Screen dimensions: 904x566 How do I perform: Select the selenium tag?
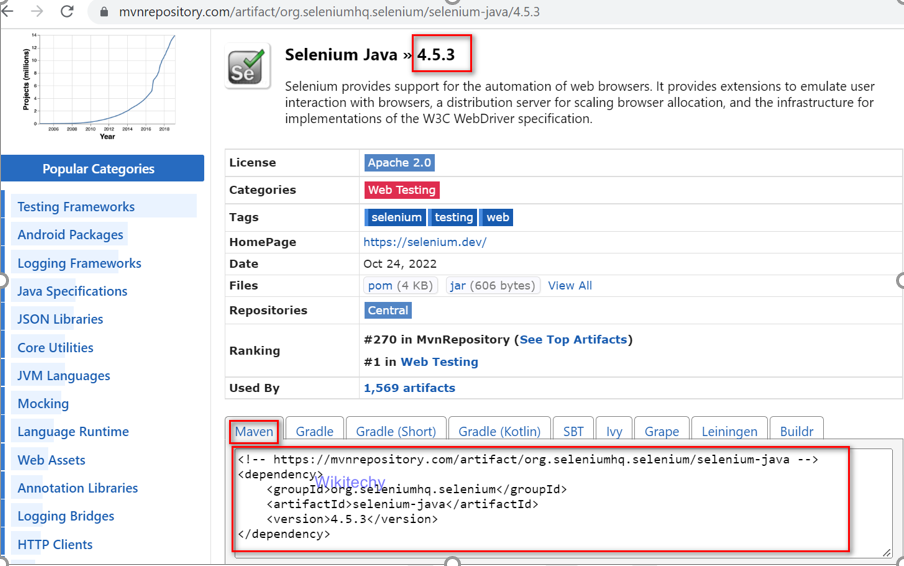pos(396,217)
